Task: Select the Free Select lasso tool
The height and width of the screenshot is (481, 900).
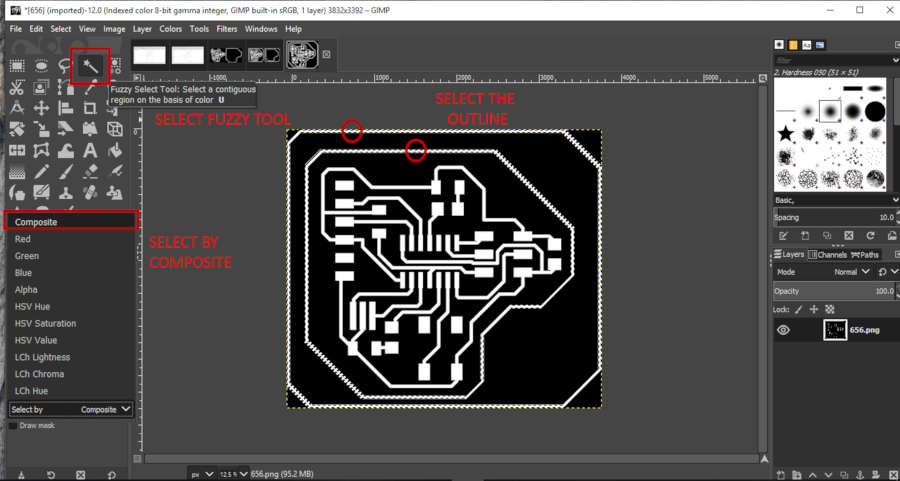Action: tap(65, 66)
